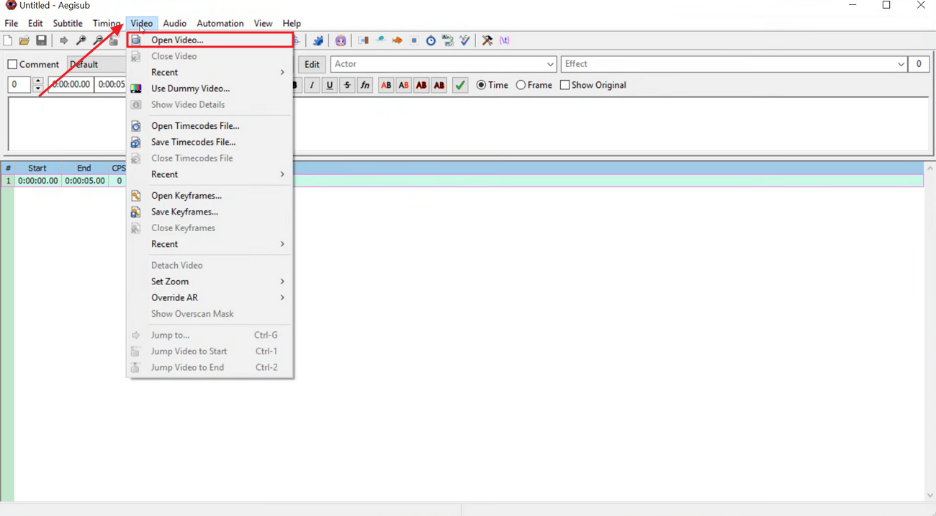Open the File menu

11,23
